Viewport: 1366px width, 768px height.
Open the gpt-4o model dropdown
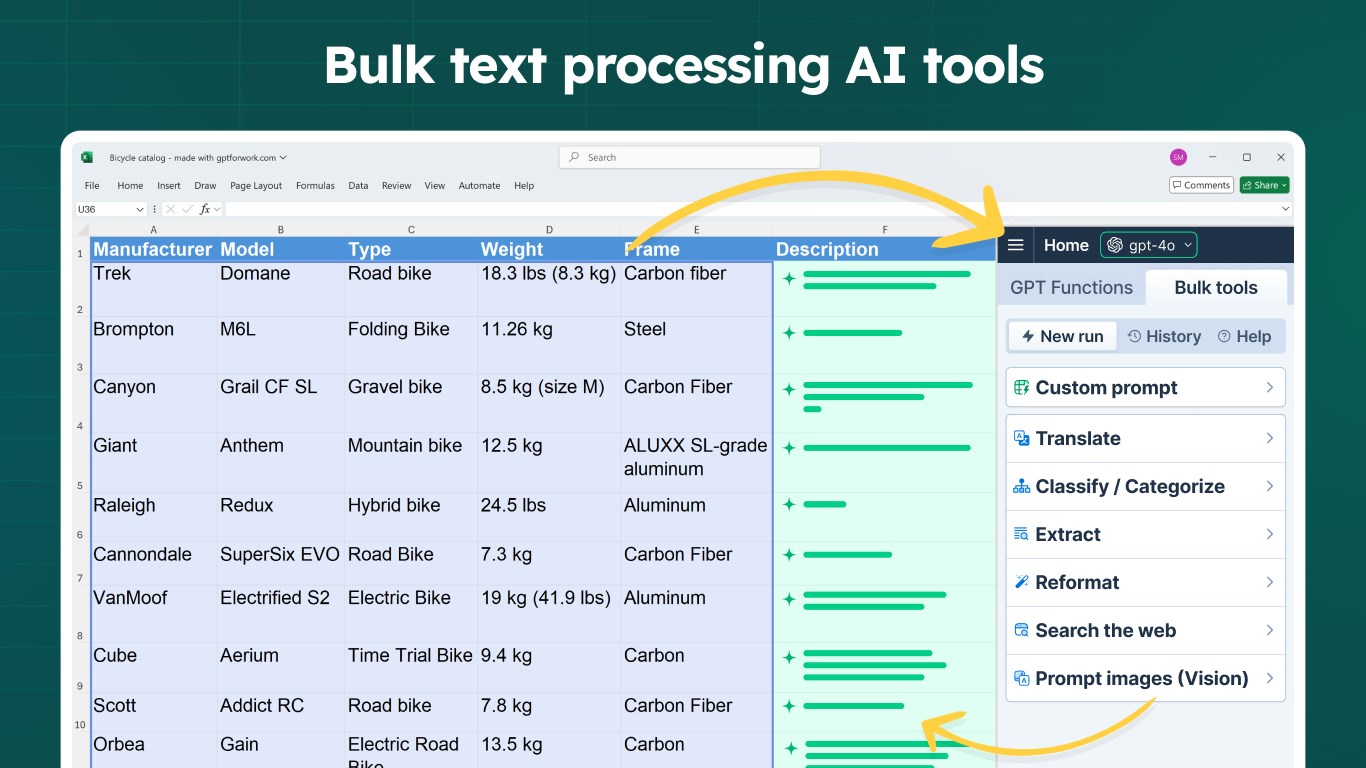(1148, 245)
